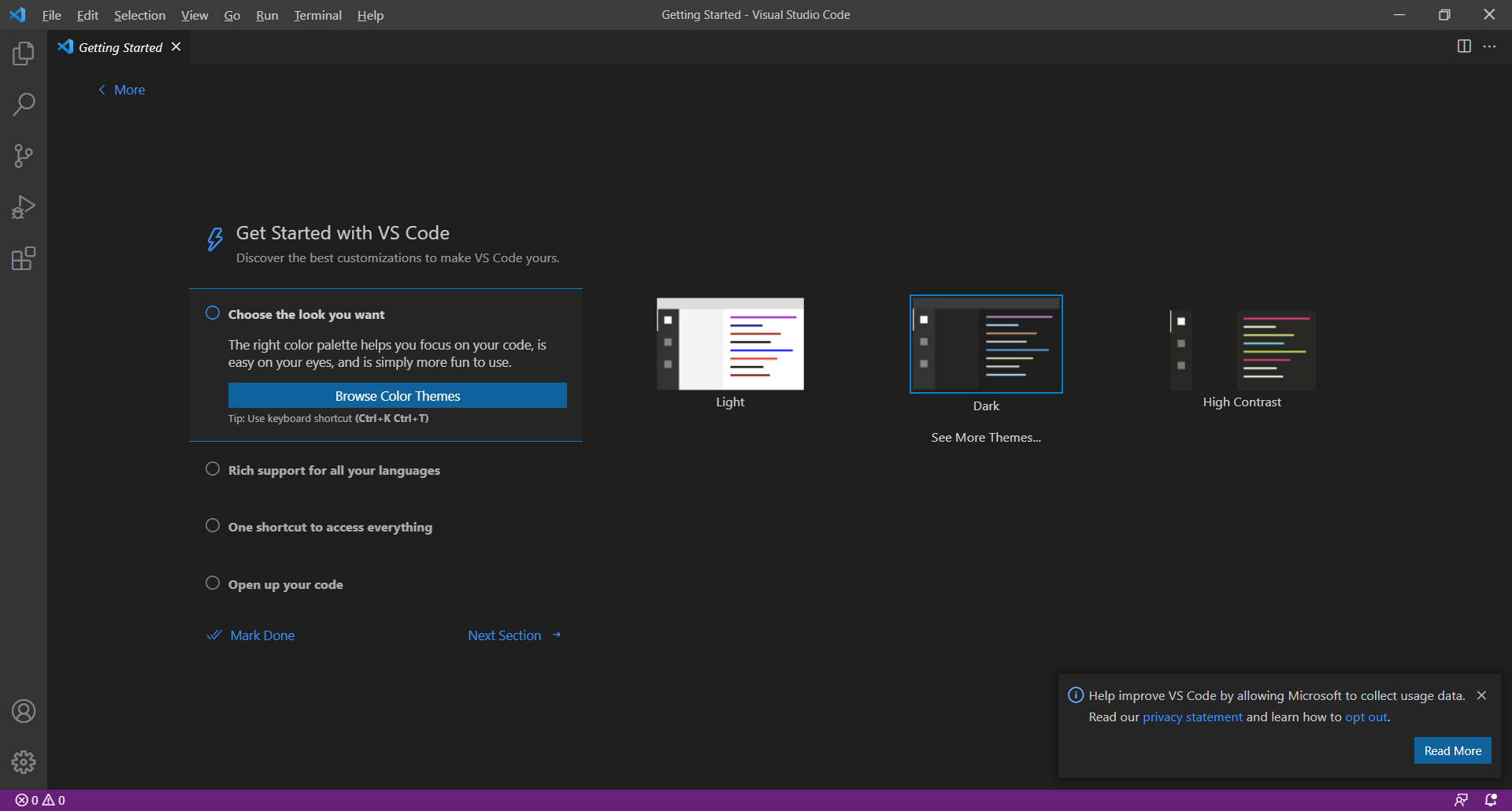Click the Mark Done link

click(x=262, y=635)
